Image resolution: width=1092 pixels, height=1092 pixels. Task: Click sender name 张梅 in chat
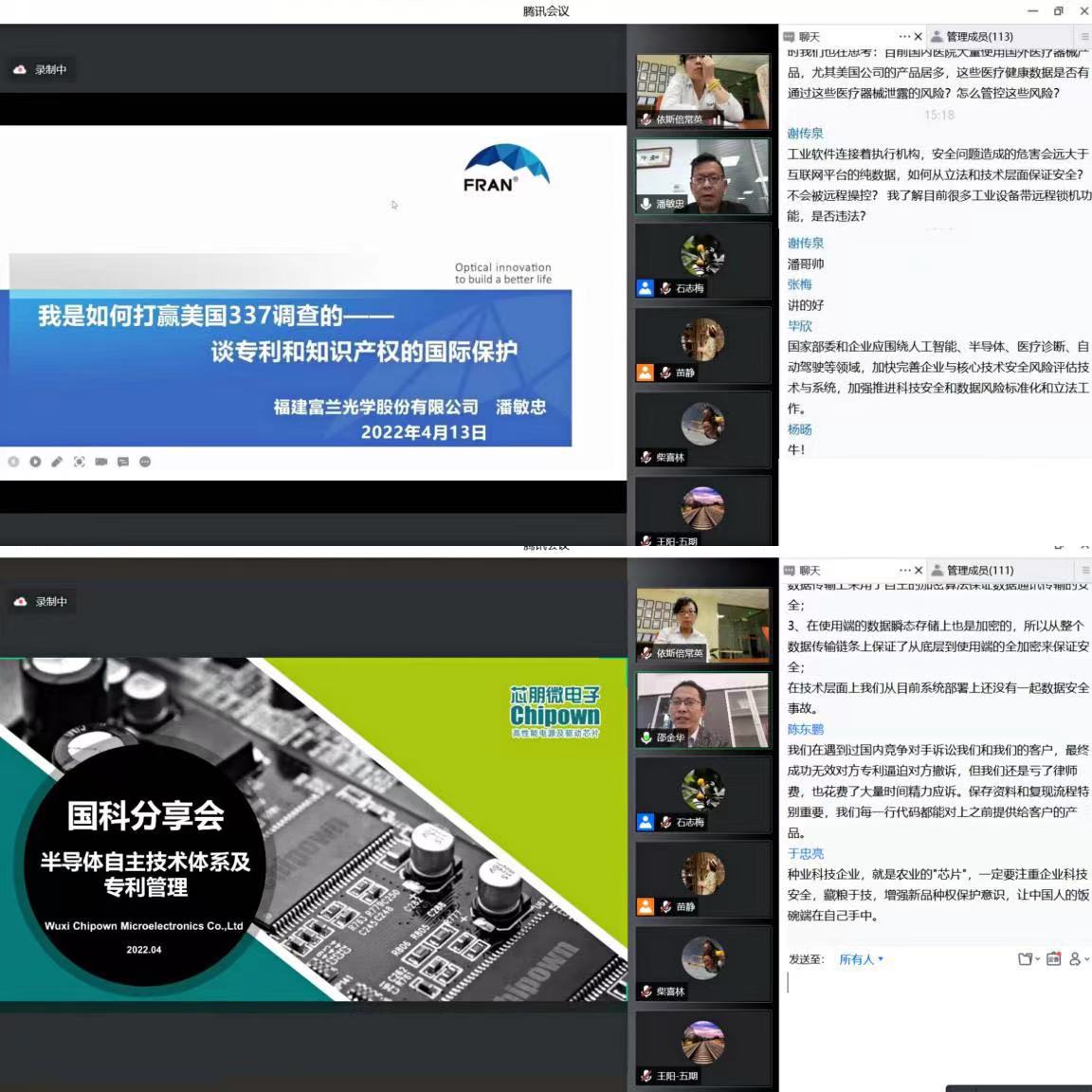point(799,284)
